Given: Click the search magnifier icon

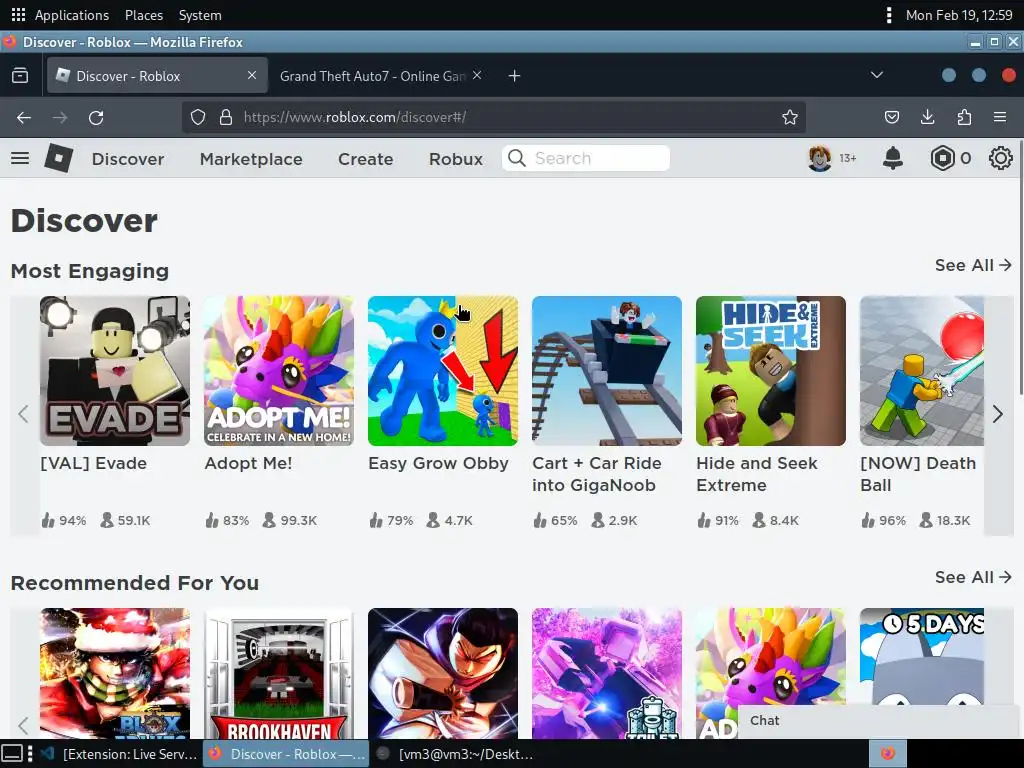Looking at the screenshot, I should pyautogui.click(x=517, y=158).
